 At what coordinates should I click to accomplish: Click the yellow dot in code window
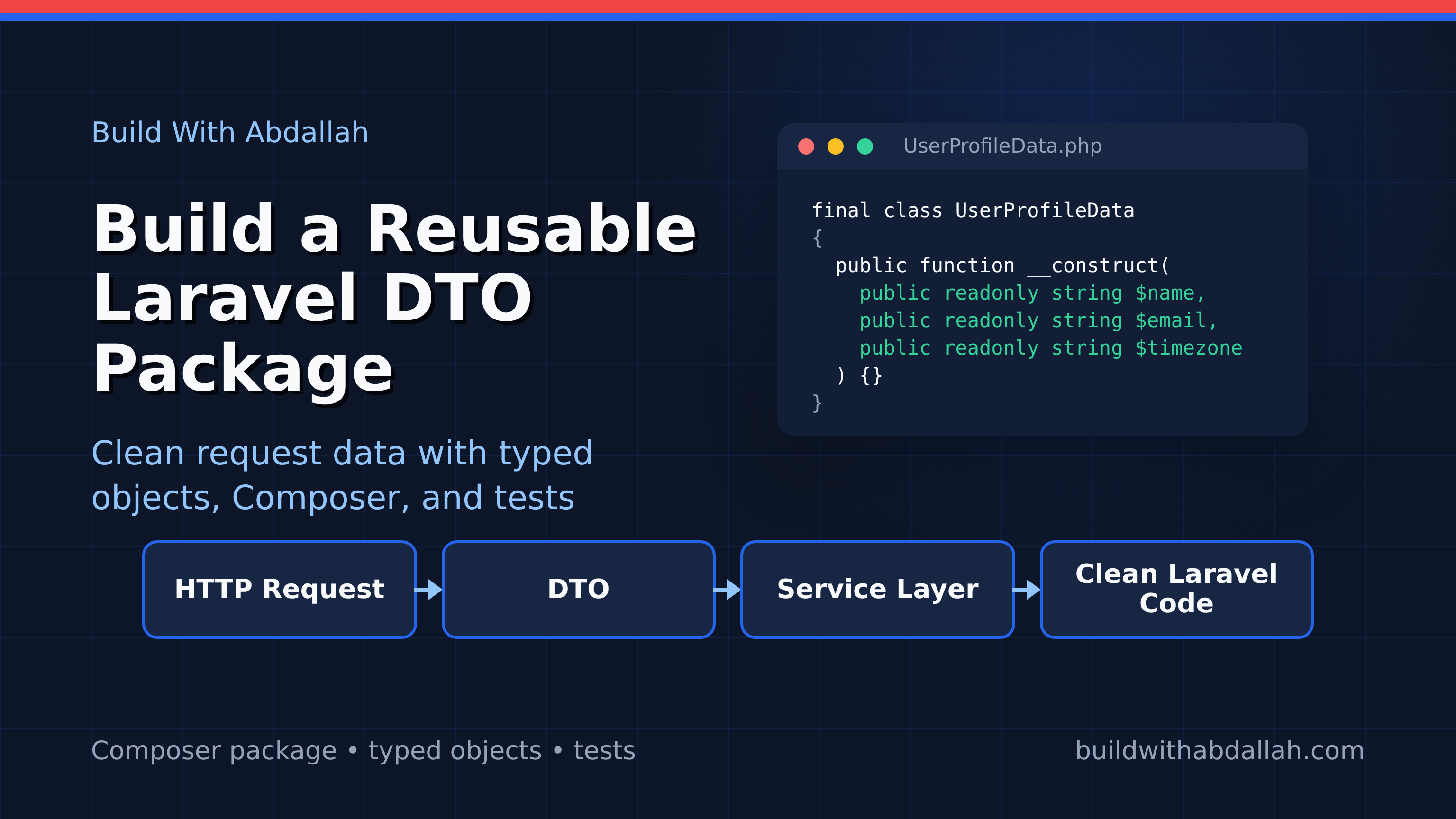836,146
